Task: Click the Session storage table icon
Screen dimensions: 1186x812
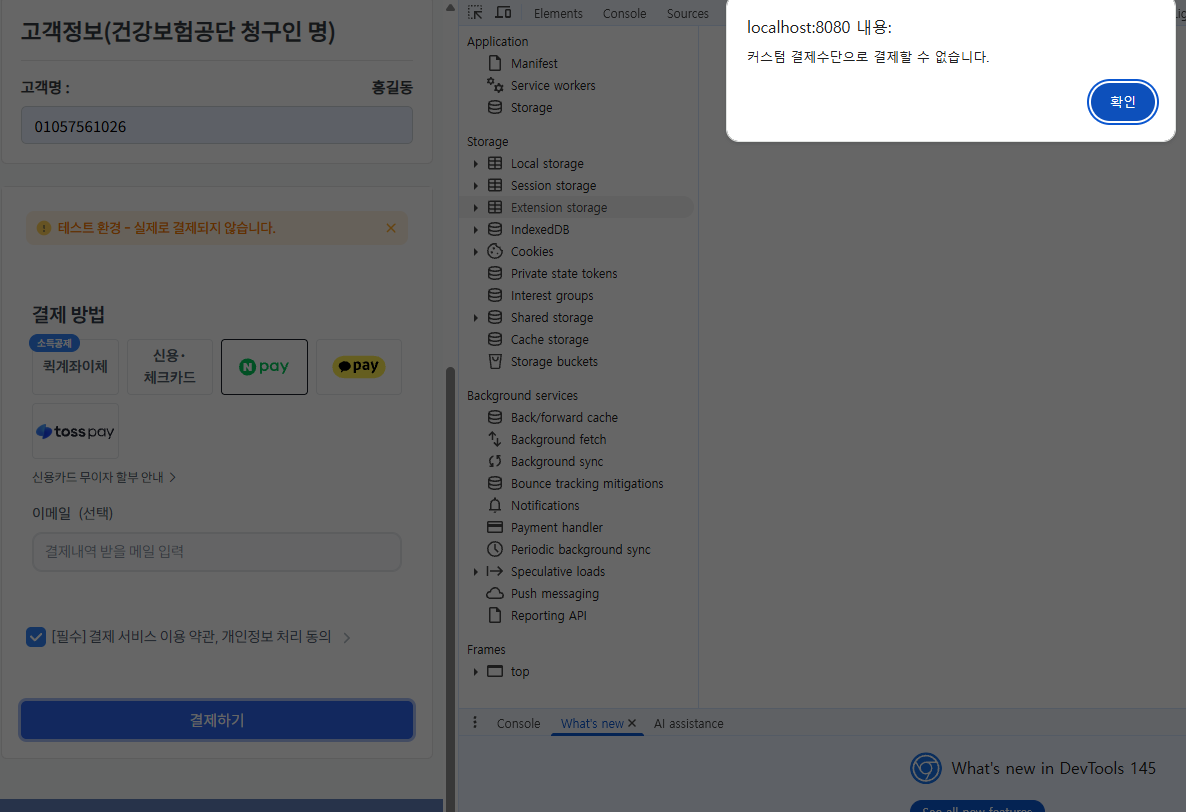Action: (495, 185)
